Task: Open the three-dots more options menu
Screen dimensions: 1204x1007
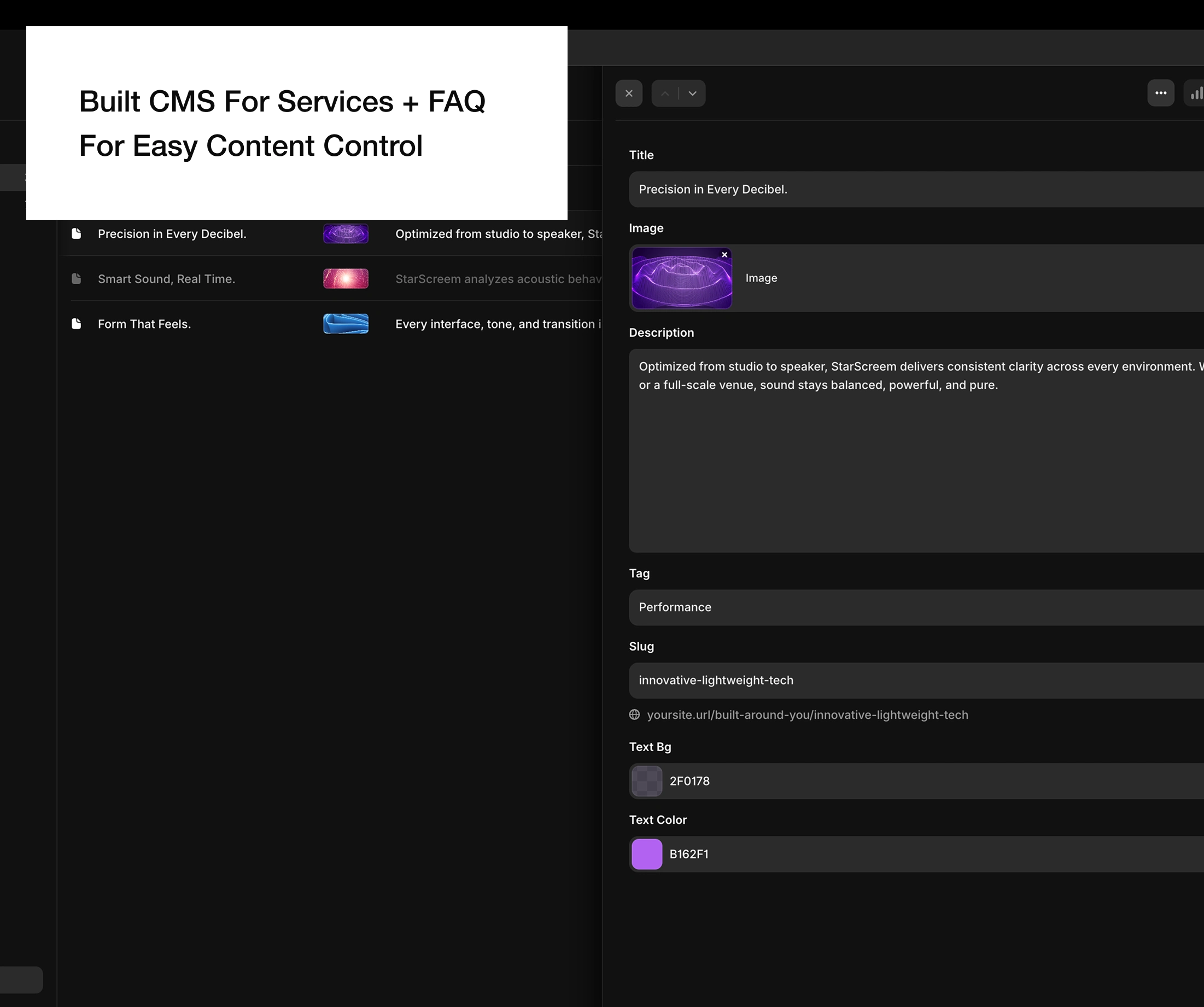Action: pos(1160,93)
